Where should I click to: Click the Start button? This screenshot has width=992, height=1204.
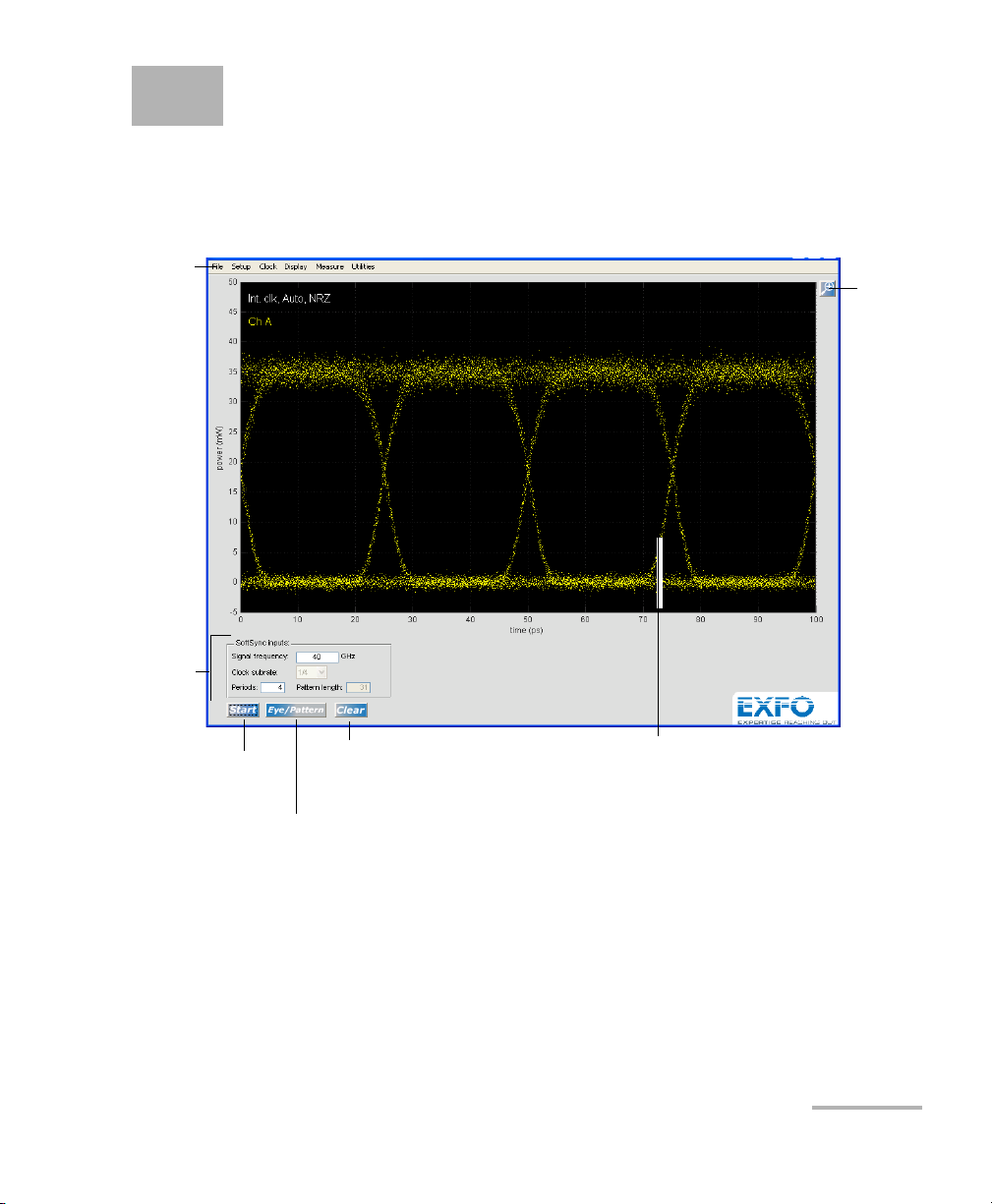[243, 710]
